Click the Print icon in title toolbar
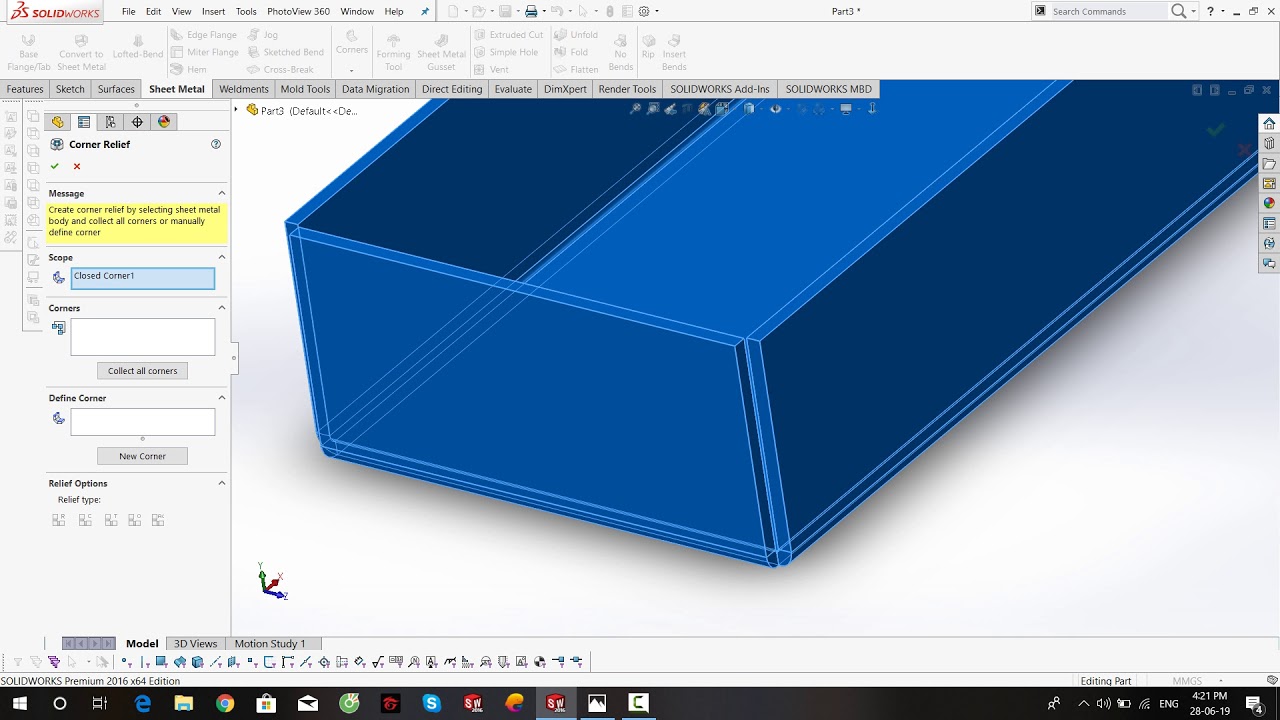The image size is (1280, 720). pos(531,12)
